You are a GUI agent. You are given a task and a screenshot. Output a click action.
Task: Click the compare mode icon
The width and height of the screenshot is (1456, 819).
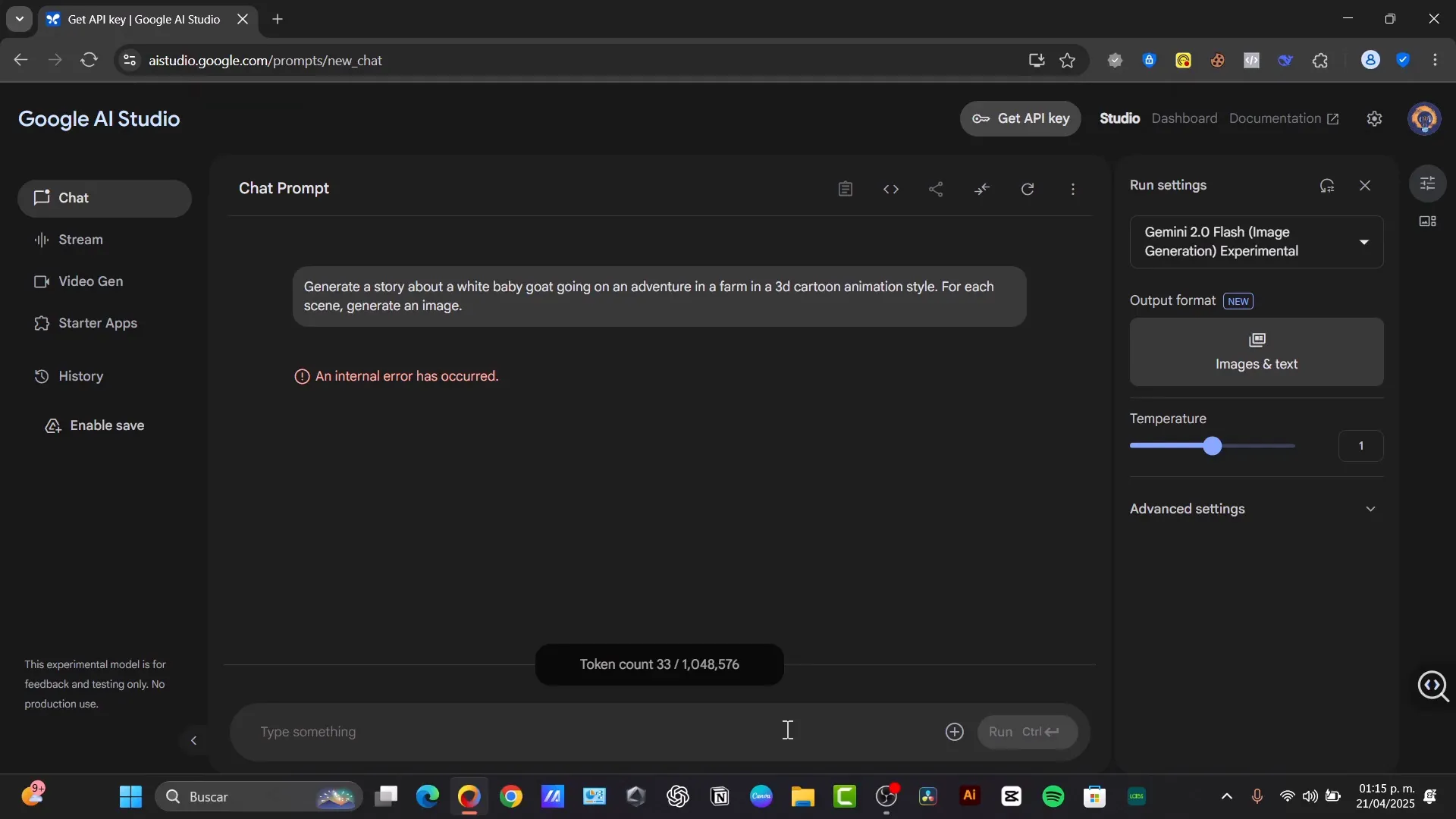[x=982, y=189]
